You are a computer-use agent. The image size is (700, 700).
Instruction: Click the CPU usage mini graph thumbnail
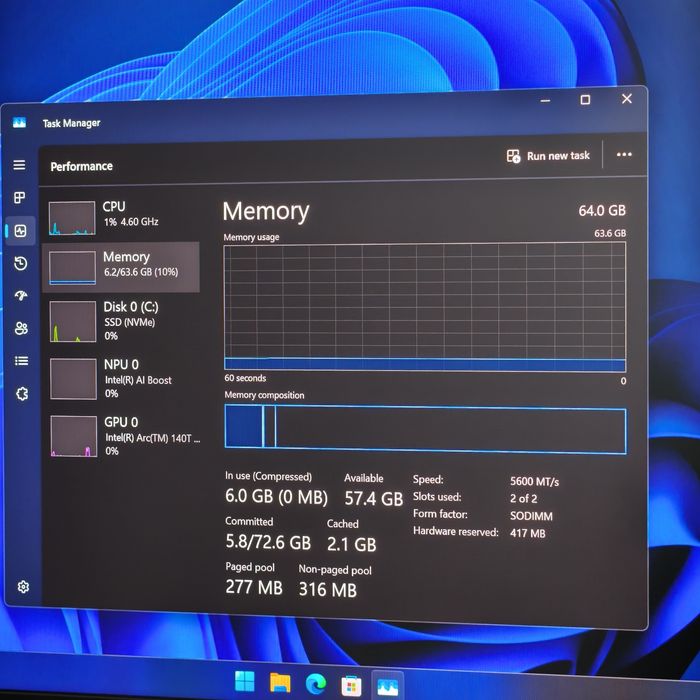tap(72, 218)
